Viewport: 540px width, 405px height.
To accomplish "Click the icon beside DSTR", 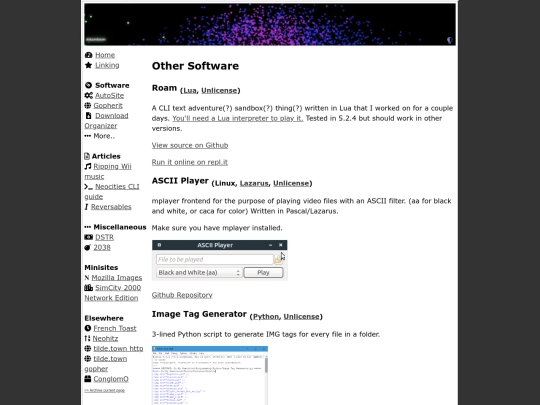I will pyautogui.click(x=89, y=237).
